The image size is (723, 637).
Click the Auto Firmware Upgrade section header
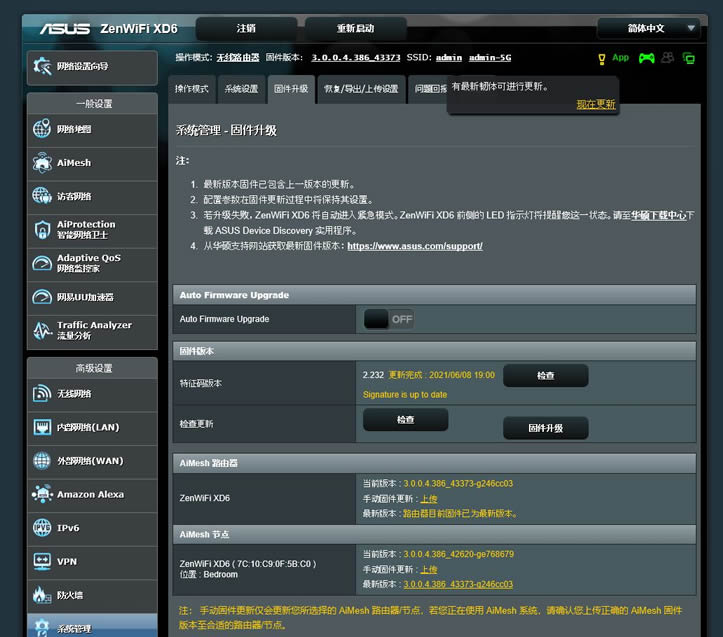click(434, 295)
